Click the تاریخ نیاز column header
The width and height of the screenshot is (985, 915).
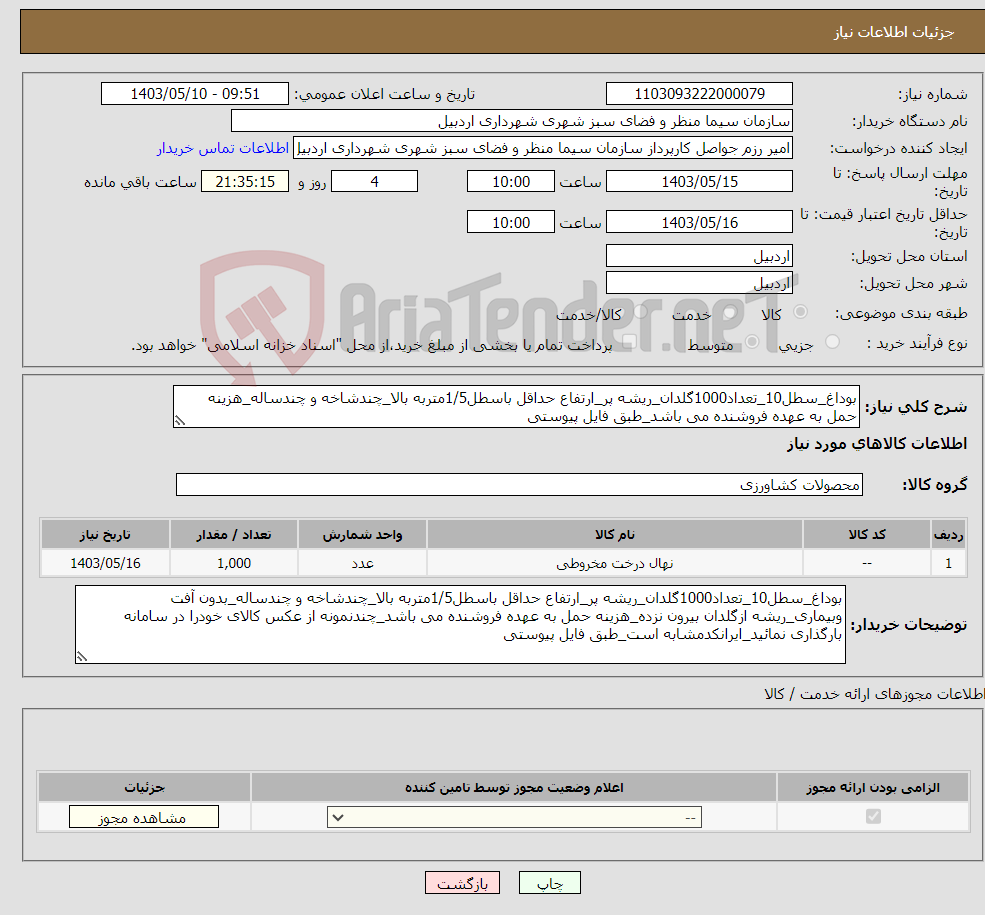tap(106, 534)
